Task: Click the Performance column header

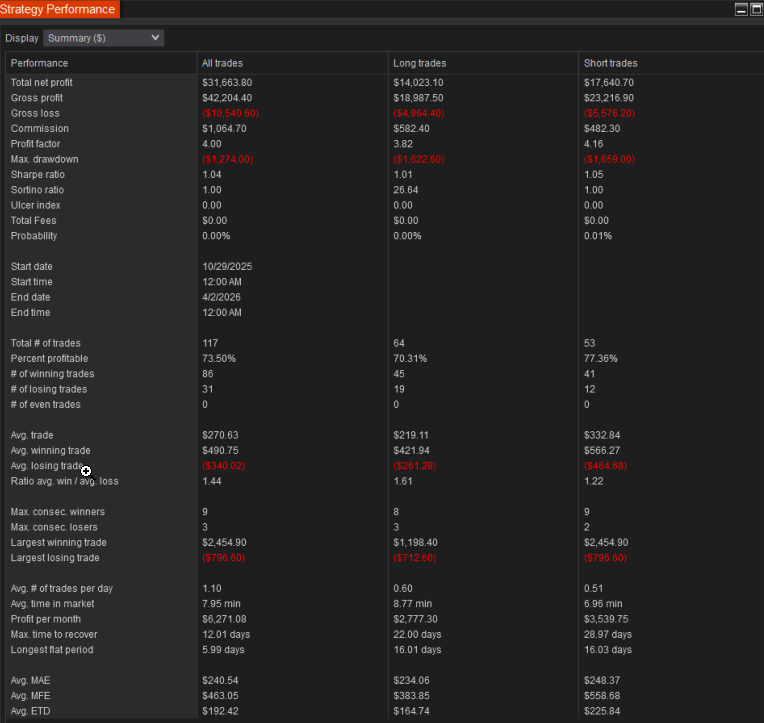Action: coord(39,63)
